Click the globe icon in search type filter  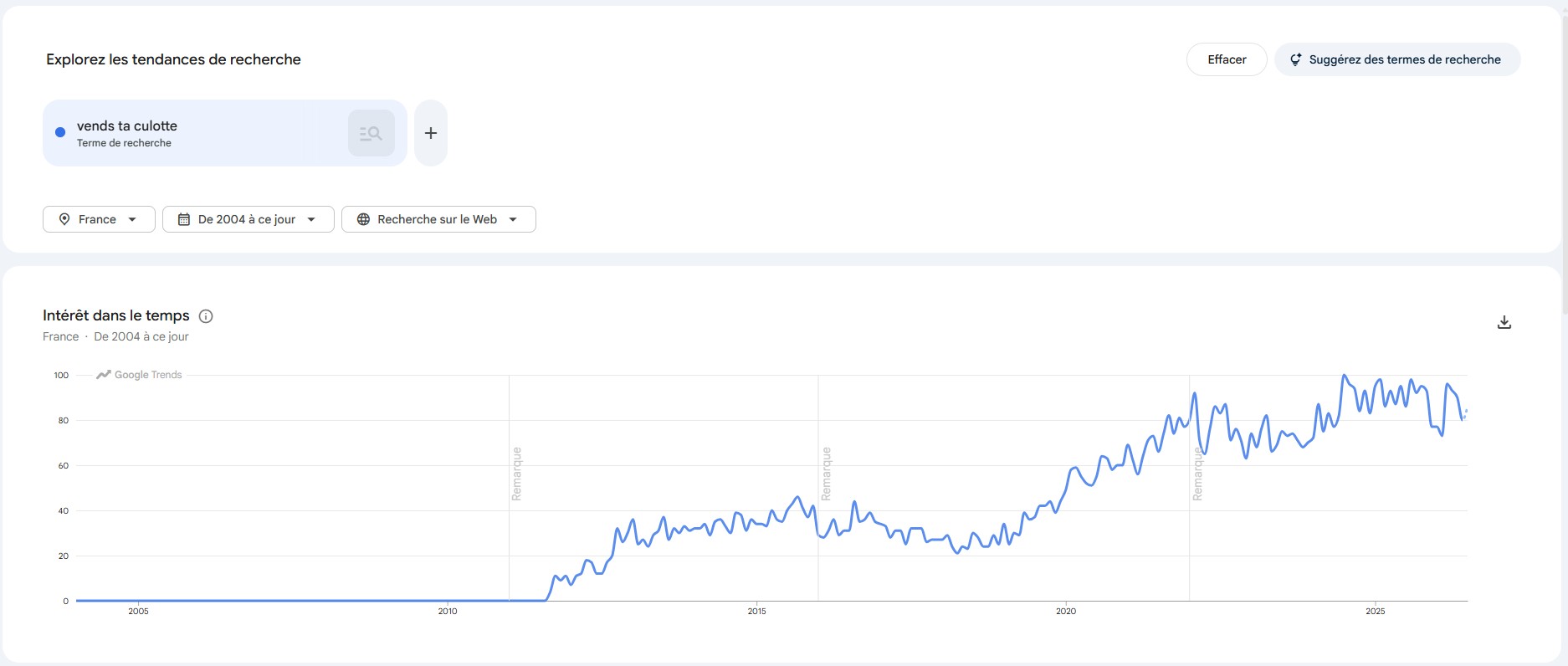point(363,219)
